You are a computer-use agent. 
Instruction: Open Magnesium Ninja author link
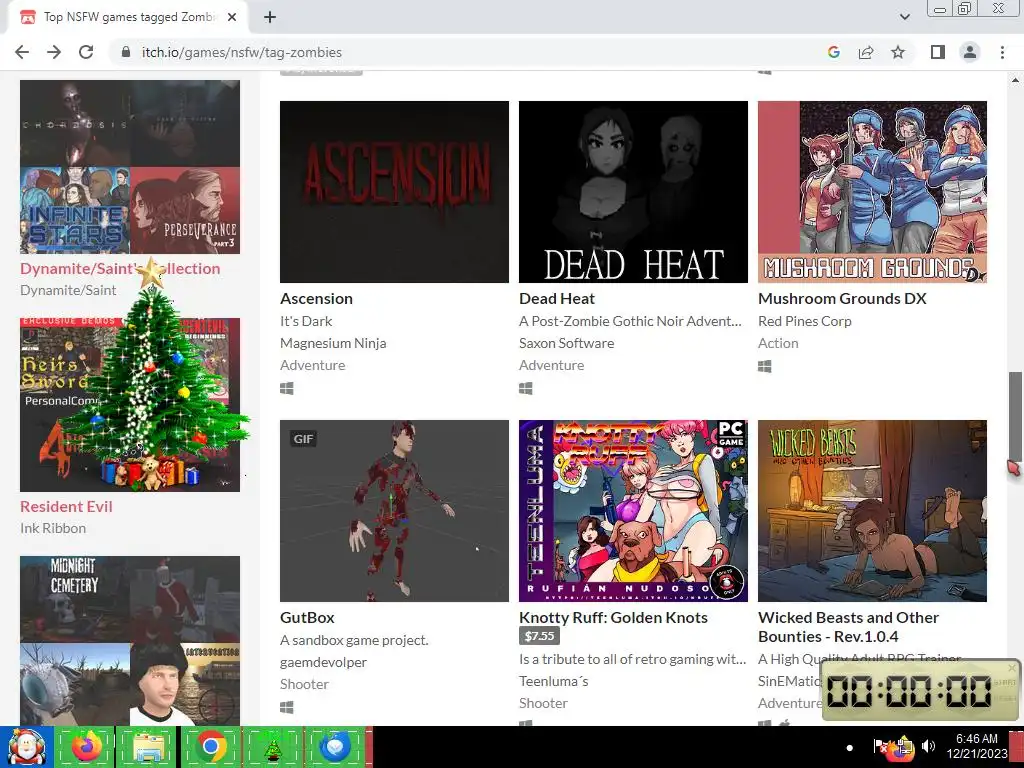click(333, 343)
